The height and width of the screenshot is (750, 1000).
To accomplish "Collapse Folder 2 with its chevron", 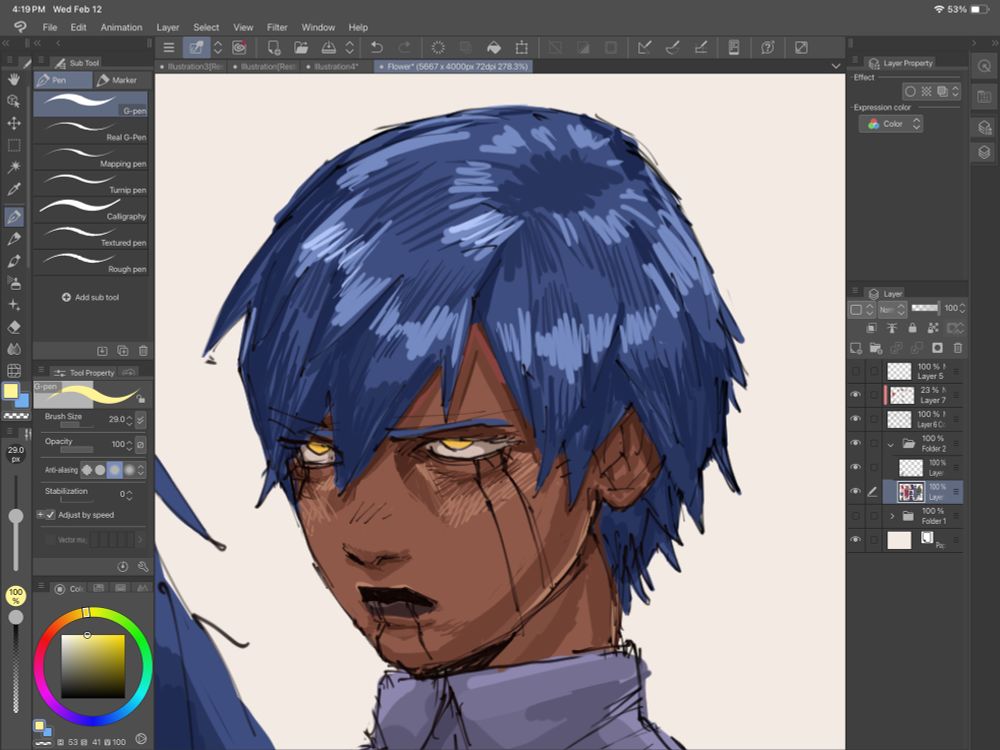I will click(892, 444).
